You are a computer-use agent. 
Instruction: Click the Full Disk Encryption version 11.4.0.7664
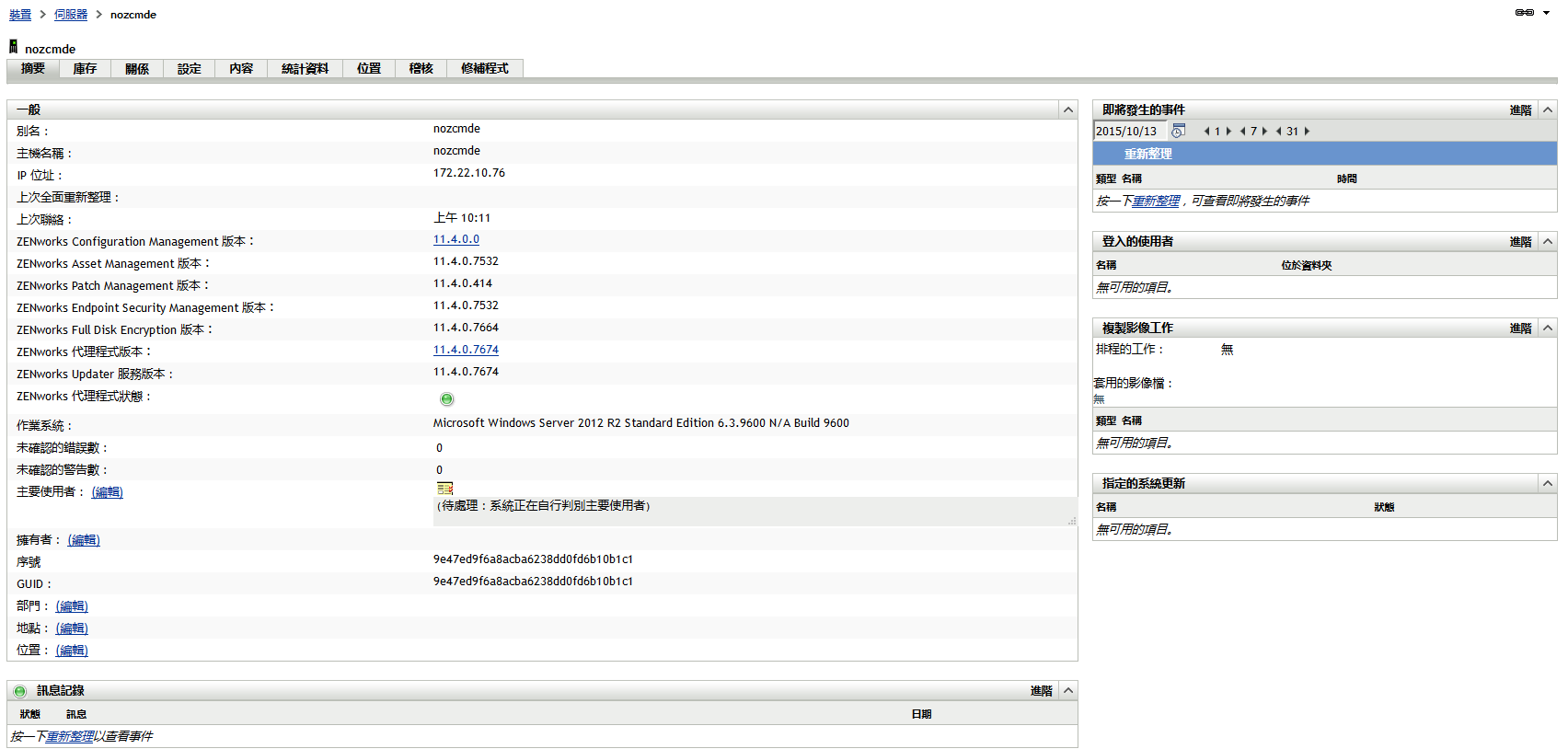pyautogui.click(x=466, y=328)
